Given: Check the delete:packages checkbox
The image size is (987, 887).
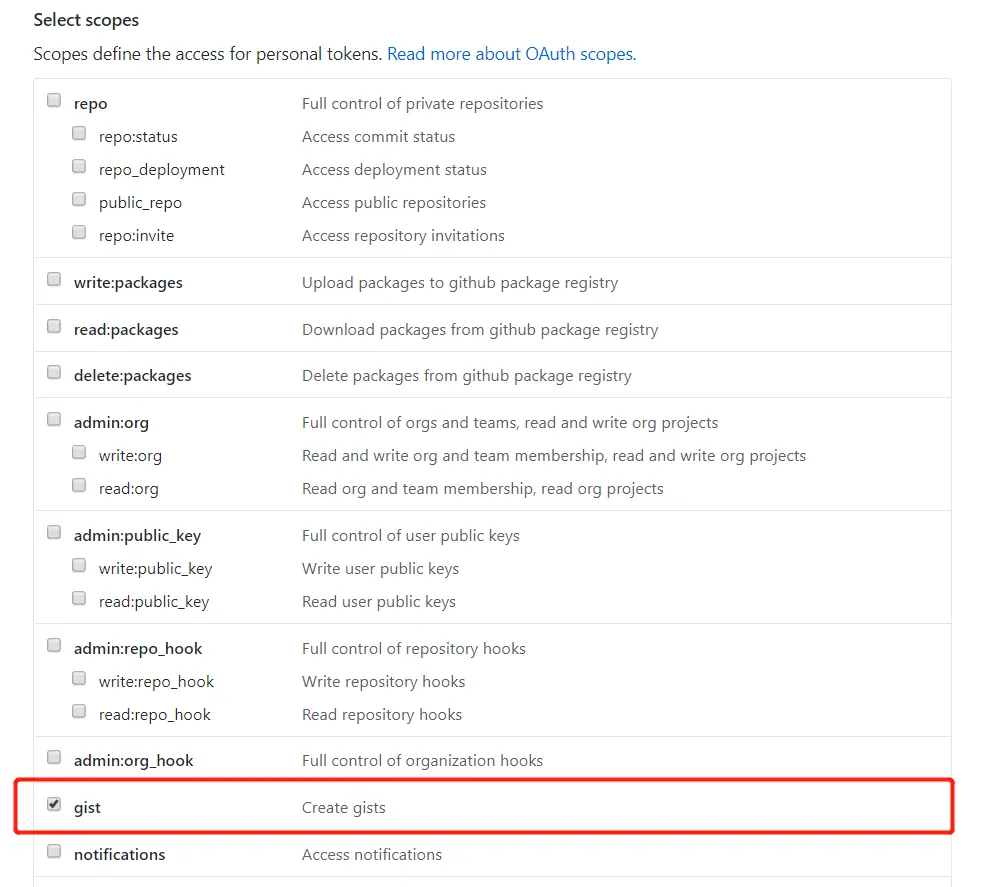Looking at the screenshot, I should (x=54, y=373).
